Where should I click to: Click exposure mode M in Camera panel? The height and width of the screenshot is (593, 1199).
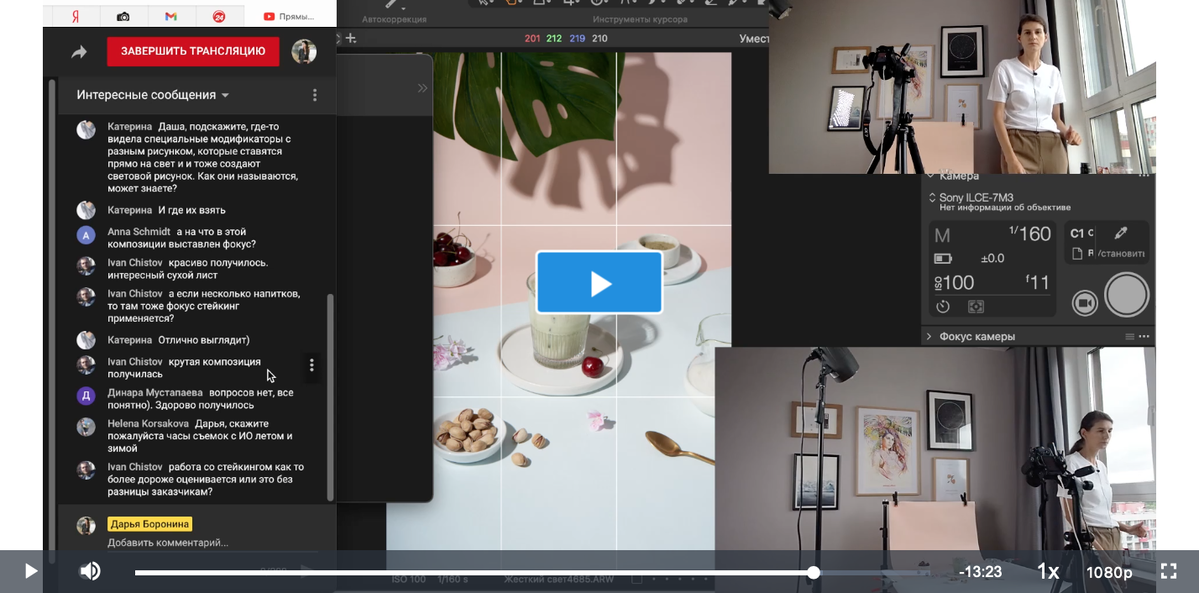tap(942, 236)
